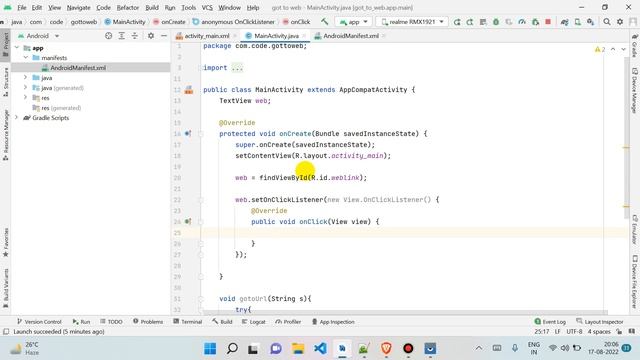The image size is (640, 360).
Task: Click Collapse All in Project panel
Action: click(135, 36)
